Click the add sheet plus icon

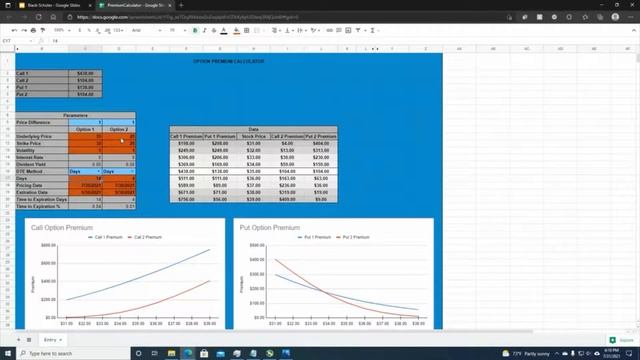tap(18, 340)
